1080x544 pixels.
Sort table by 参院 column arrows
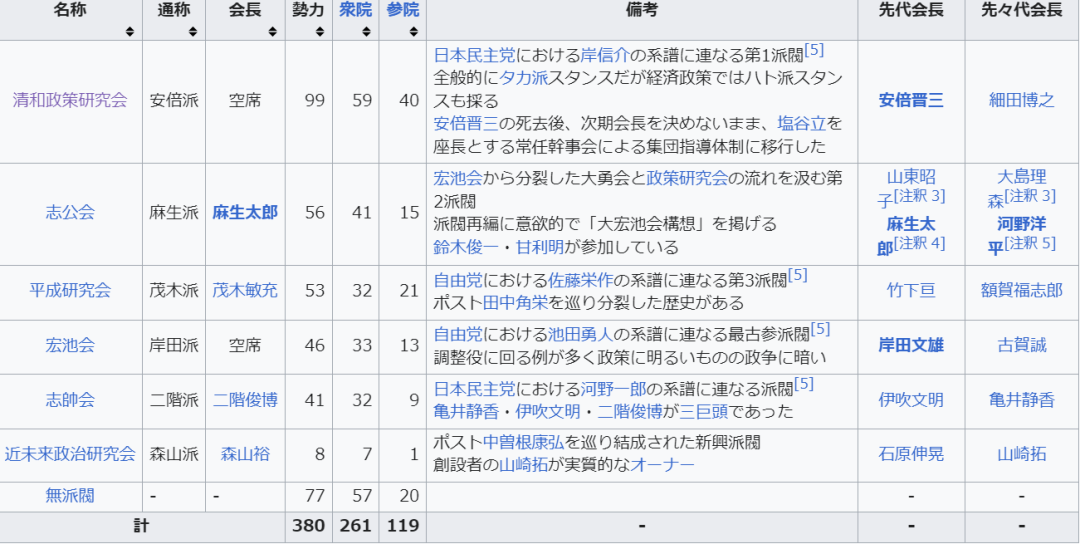tap(413, 32)
